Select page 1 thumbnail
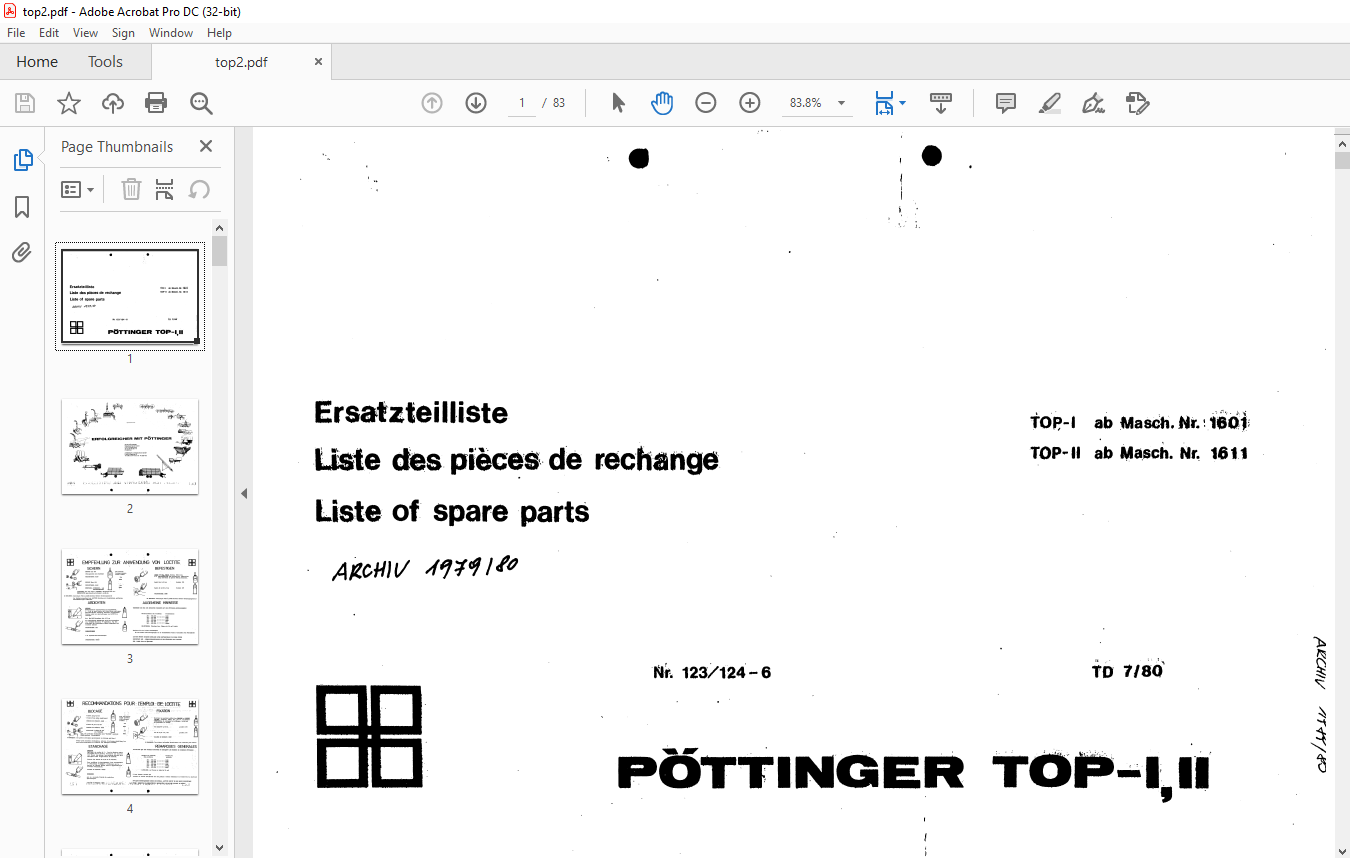This screenshot has width=1350, height=858. point(130,296)
